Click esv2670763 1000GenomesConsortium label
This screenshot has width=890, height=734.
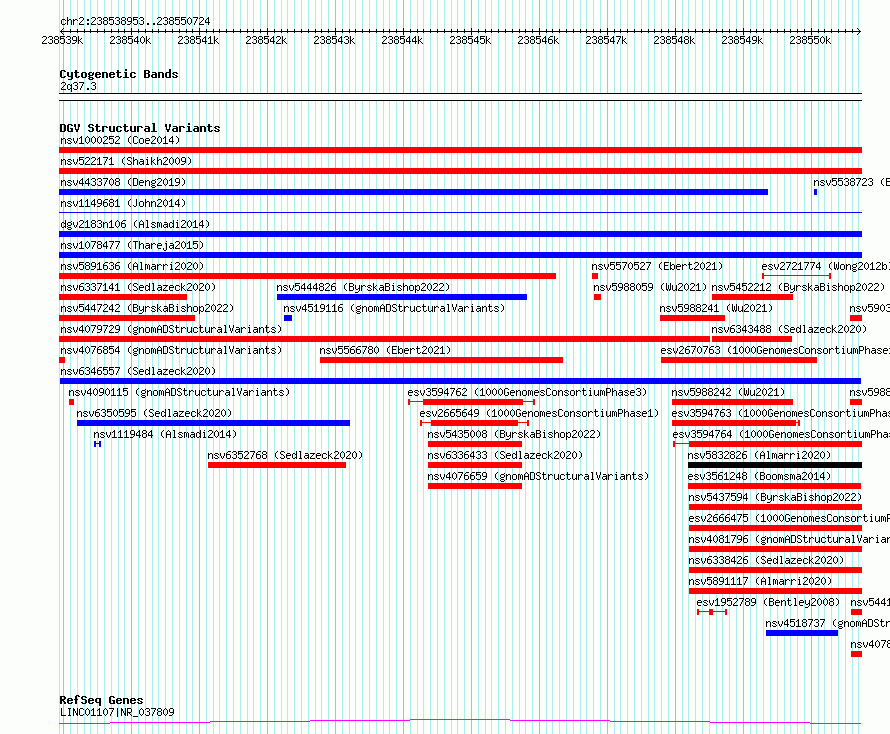pyautogui.click(x=775, y=350)
